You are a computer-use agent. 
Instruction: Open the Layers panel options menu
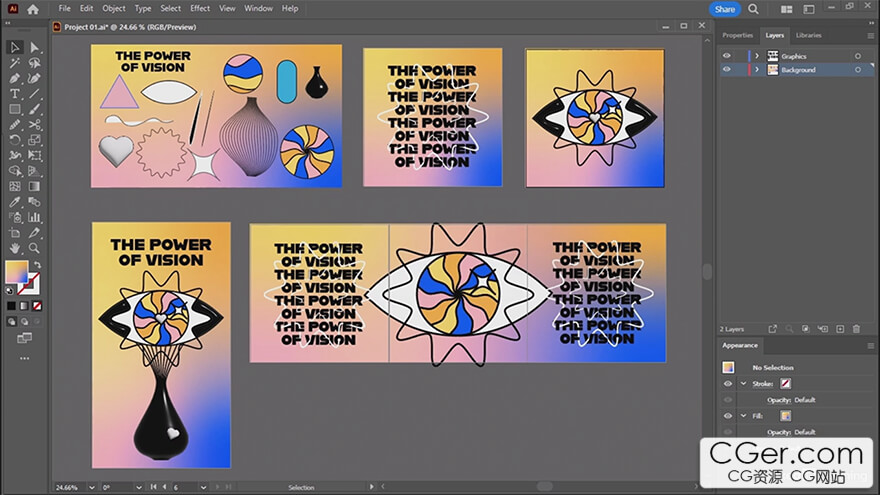coord(870,35)
